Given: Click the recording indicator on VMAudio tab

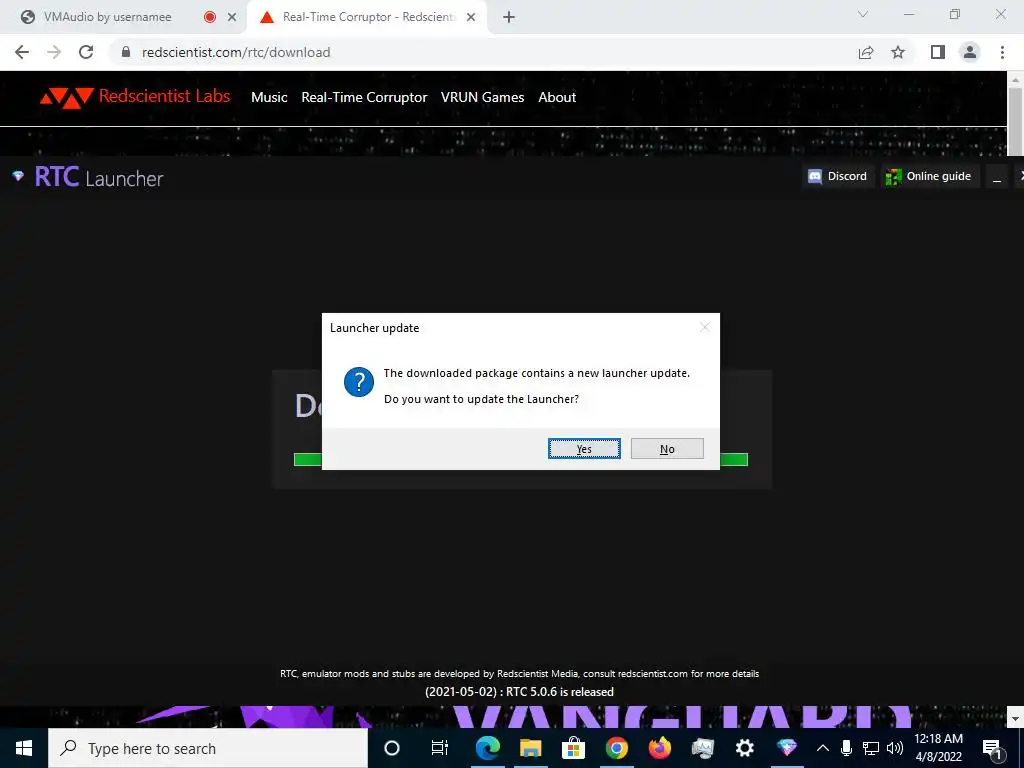Looking at the screenshot, I should pyautogui.click(x=210, y=18).
